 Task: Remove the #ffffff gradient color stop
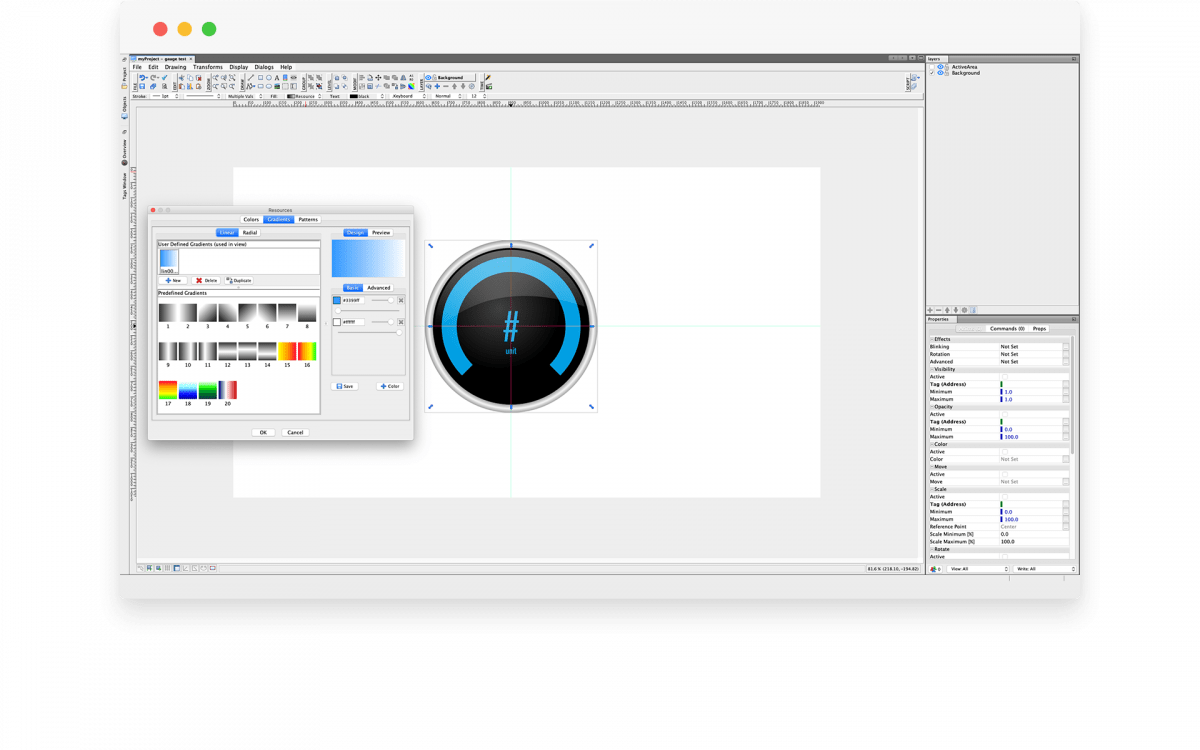[x=401, y=322]
